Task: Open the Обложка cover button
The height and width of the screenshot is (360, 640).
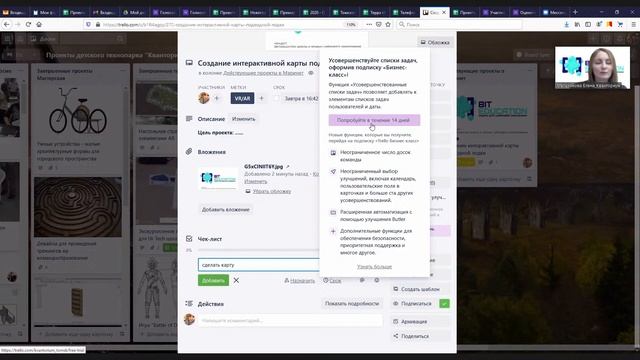Action: coord(435,42)
